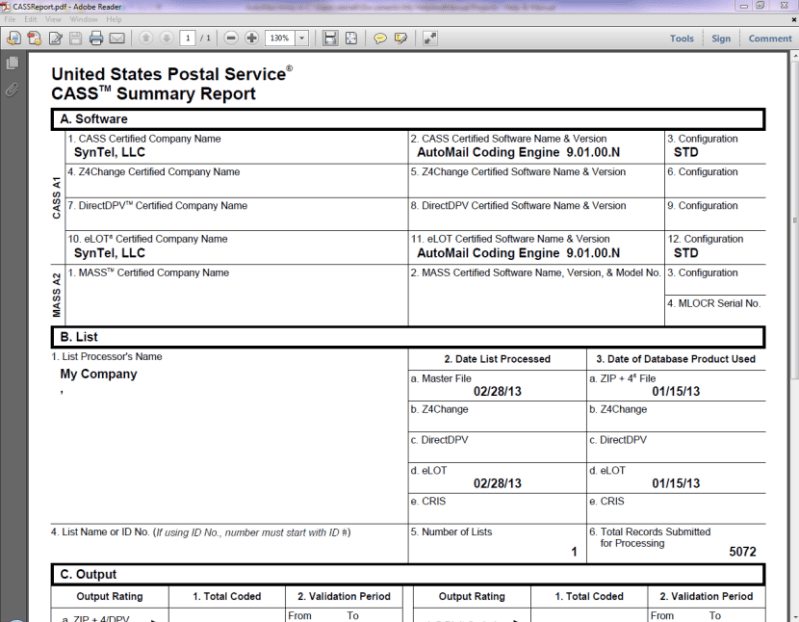Screen dimensions: 799x622
Task: Show Attachments paperclip panel in sidebar
Action: click(x=12, y=90)
